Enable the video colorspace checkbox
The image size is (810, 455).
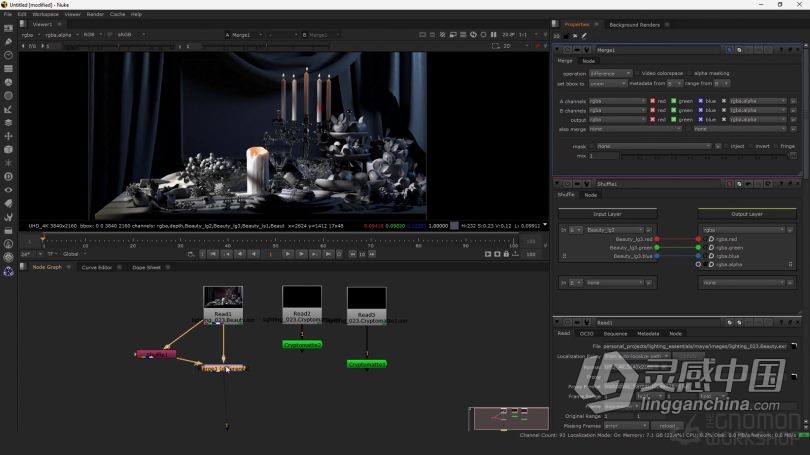tap(637, 73)
